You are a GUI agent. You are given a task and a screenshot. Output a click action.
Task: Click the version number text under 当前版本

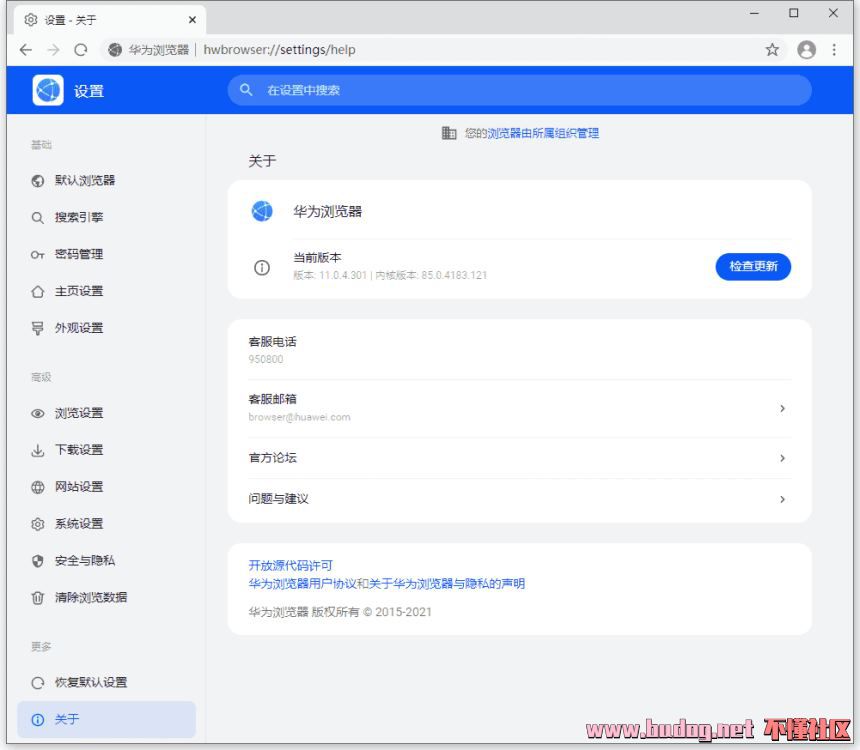tap(390, 275)
